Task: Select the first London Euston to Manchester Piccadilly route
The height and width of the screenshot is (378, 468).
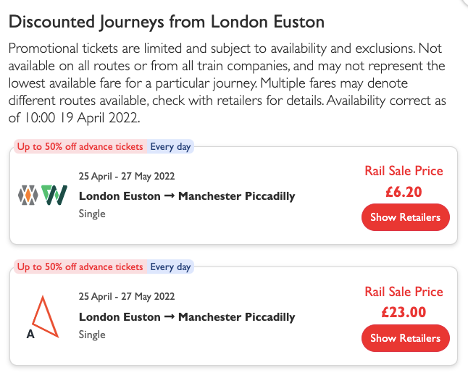Action: [x=187, y=196]
